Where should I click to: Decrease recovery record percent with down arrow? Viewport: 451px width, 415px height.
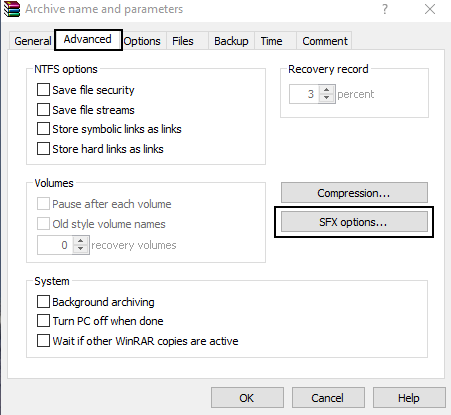pos(327,98)
